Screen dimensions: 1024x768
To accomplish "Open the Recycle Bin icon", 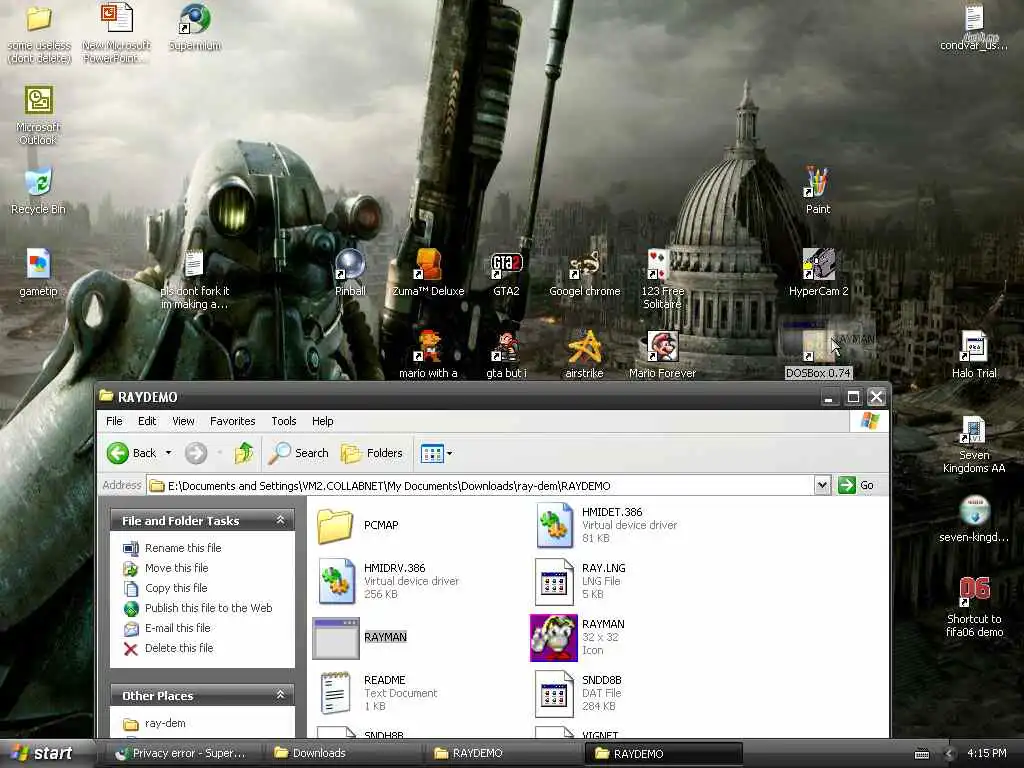I will [39, 191].
